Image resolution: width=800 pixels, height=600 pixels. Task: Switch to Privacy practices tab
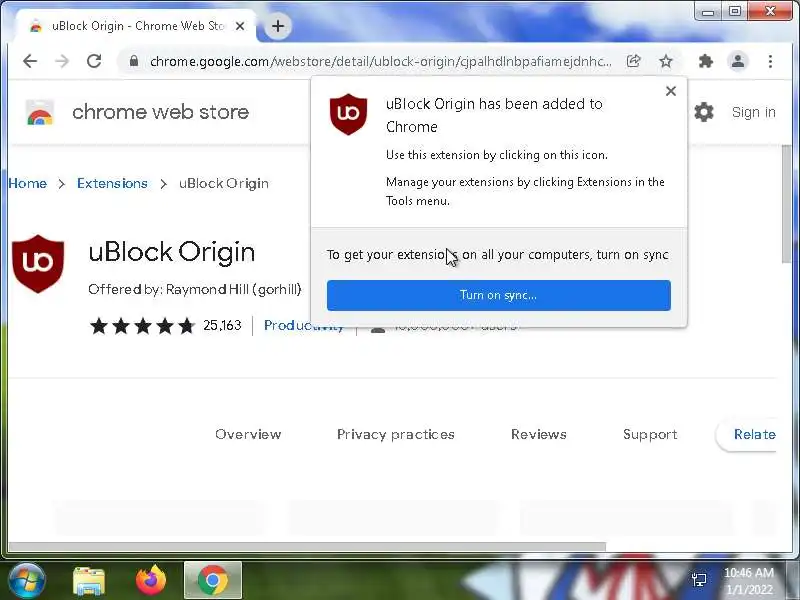point(395,434)
